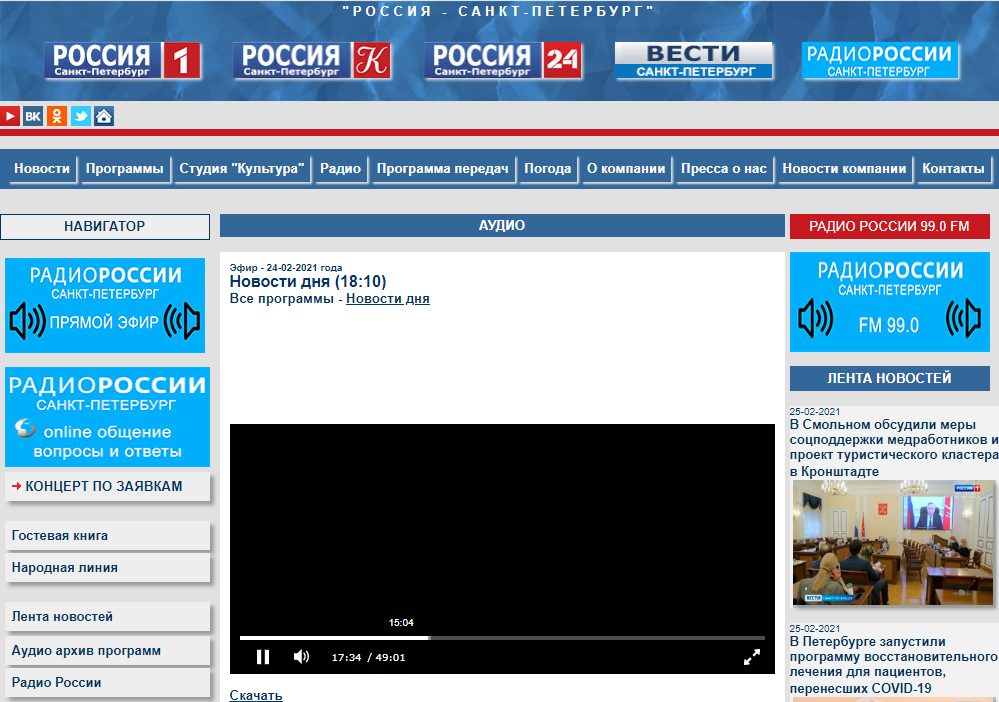Open Россия К Санкт-Петербург logo
Image resolution: width=999 pixels, height=702 pixels.
pos(312,61)
